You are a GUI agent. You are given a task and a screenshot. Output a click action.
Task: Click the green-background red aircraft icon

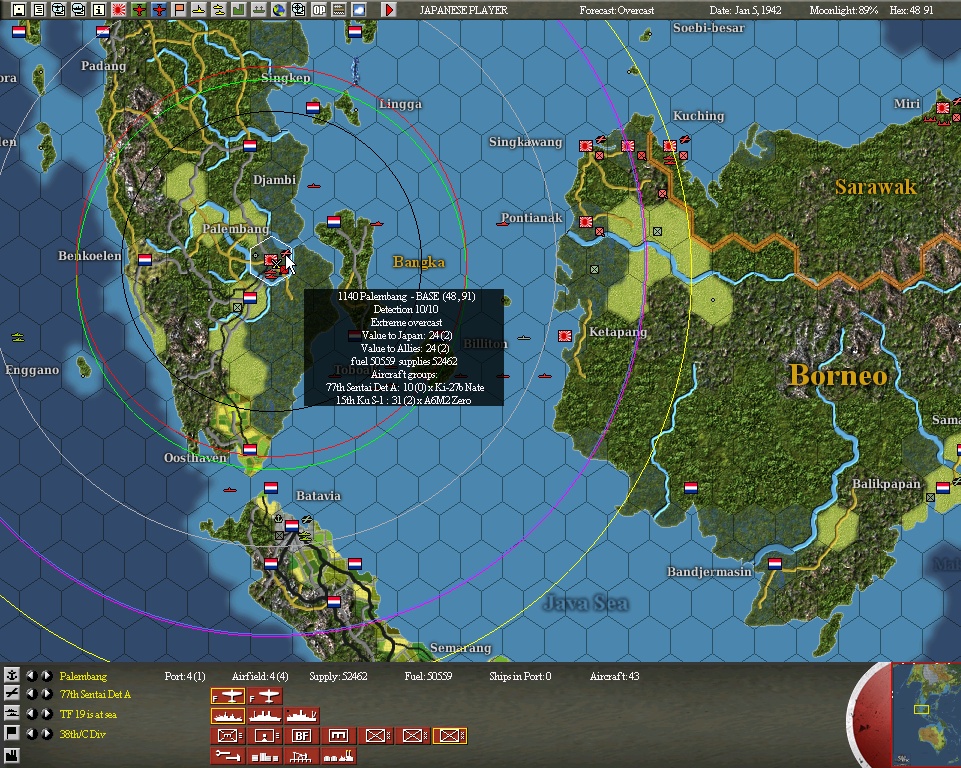point(139,10)
